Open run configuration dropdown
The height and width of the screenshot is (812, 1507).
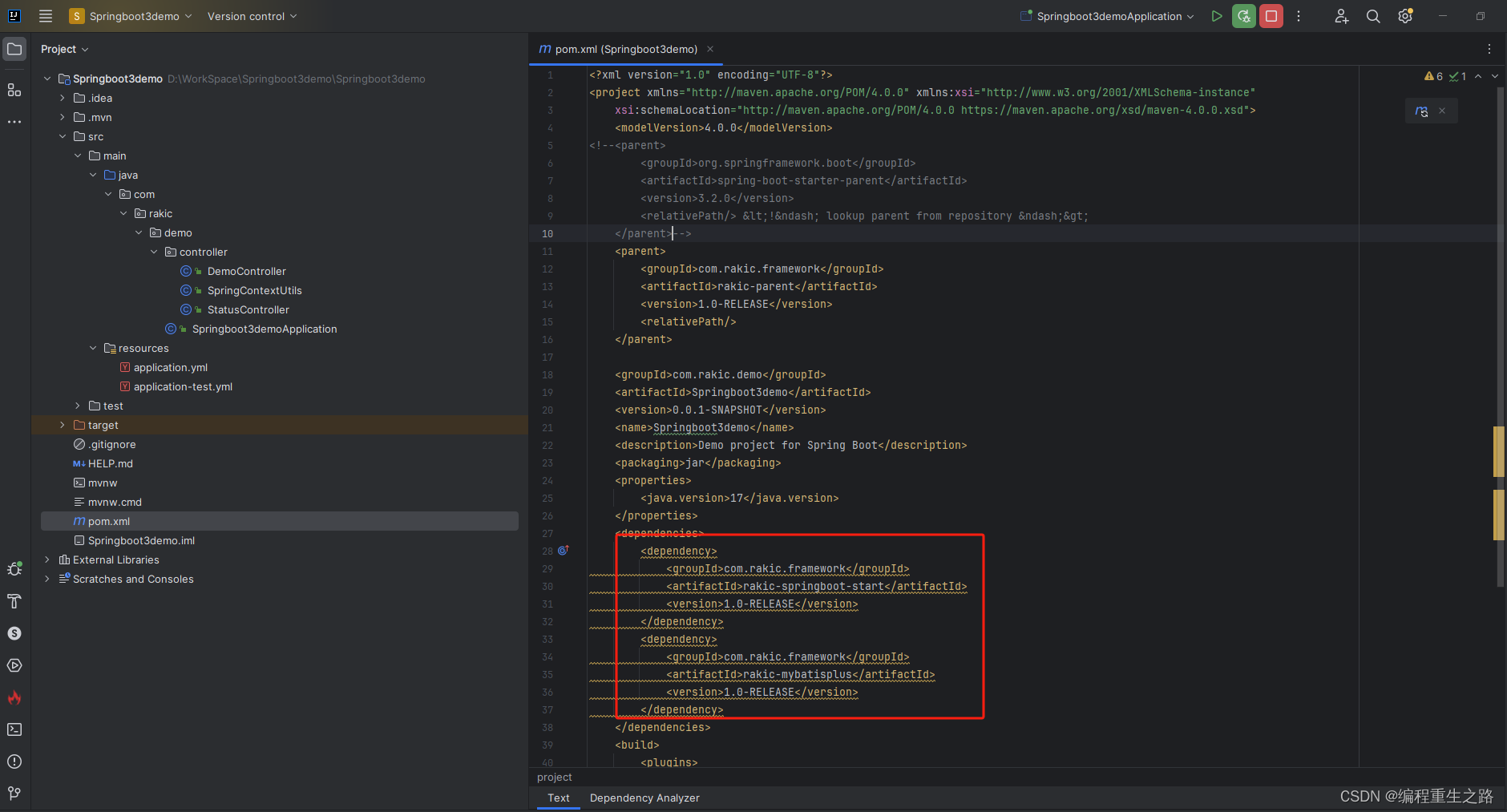(x=1108, y=16)
